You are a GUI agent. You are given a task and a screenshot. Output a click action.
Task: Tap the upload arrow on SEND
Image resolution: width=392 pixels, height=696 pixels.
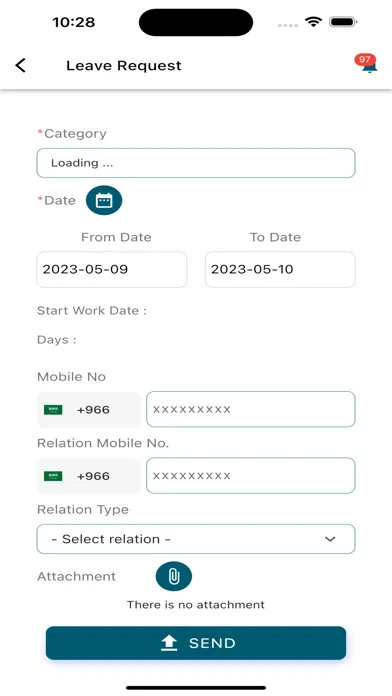pyautogui.click(x=169, y=643)
